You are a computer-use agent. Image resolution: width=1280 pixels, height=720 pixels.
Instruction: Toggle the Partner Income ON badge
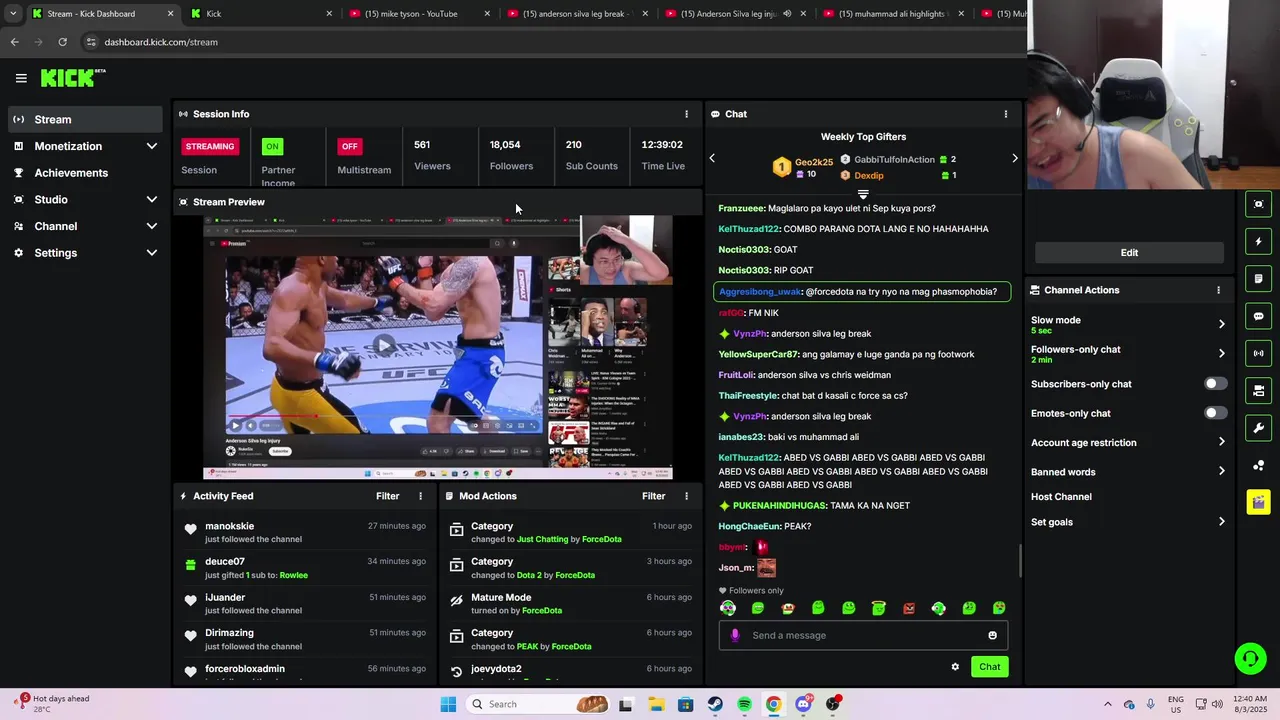(271, 146)
